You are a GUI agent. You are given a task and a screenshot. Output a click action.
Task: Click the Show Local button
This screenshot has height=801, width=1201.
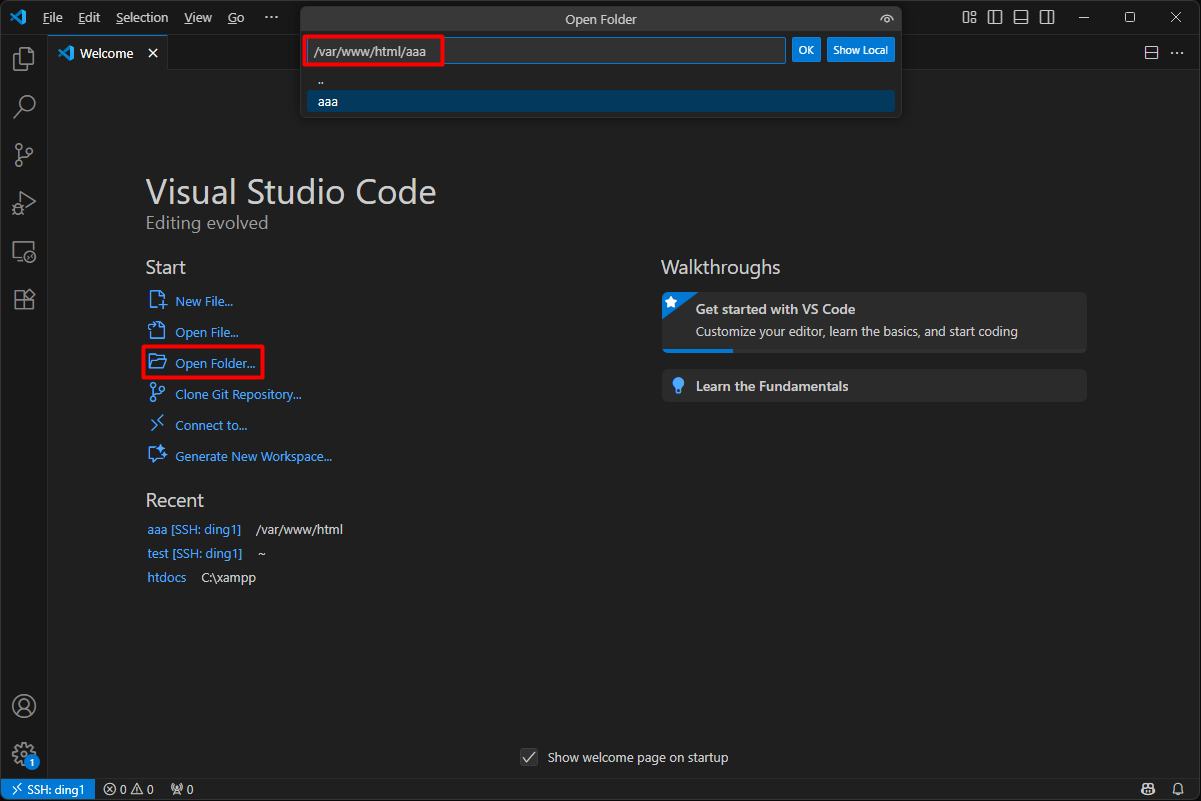[x=861, y=50]
